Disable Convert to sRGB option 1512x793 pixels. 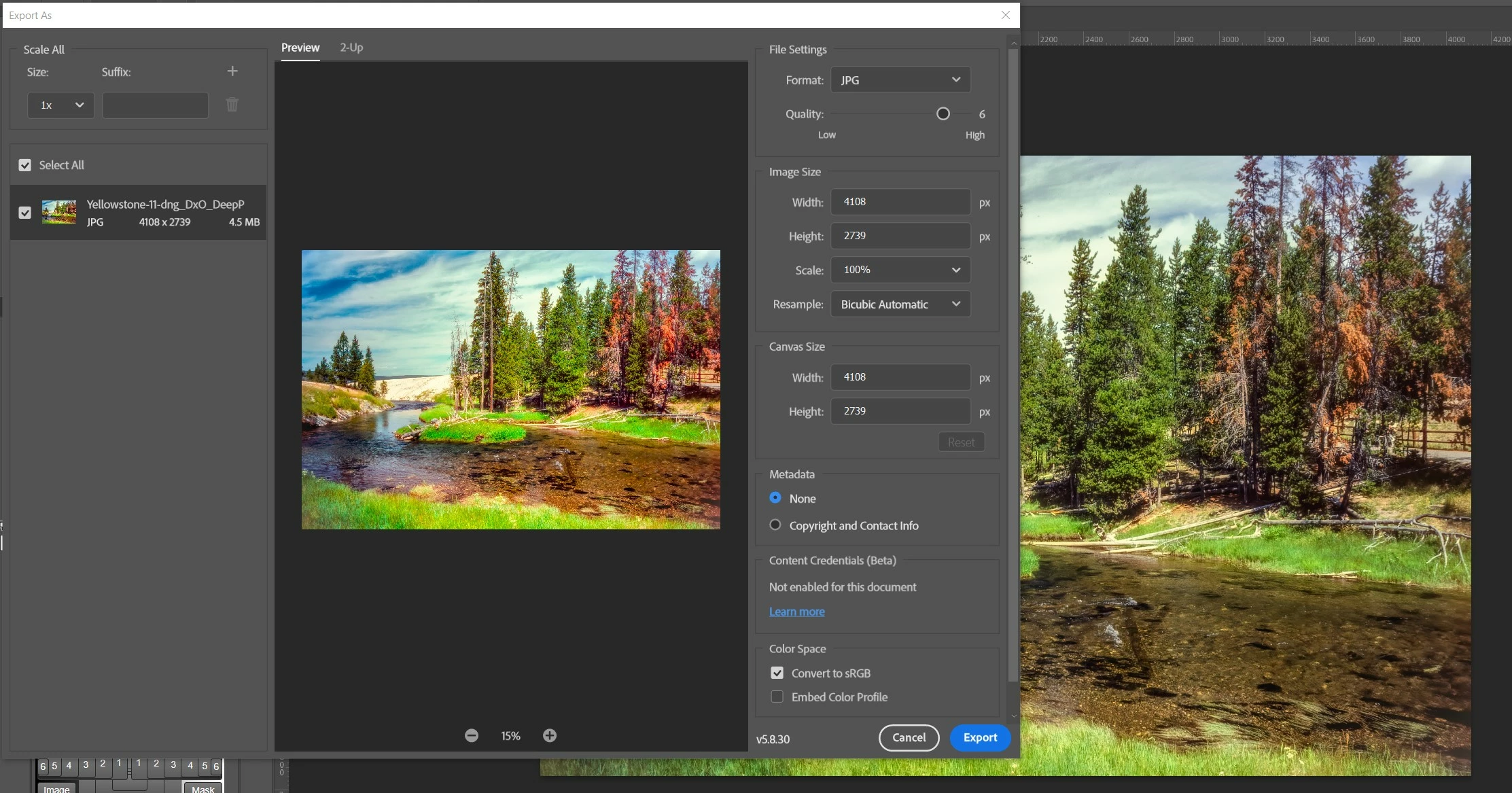point(777,673)
